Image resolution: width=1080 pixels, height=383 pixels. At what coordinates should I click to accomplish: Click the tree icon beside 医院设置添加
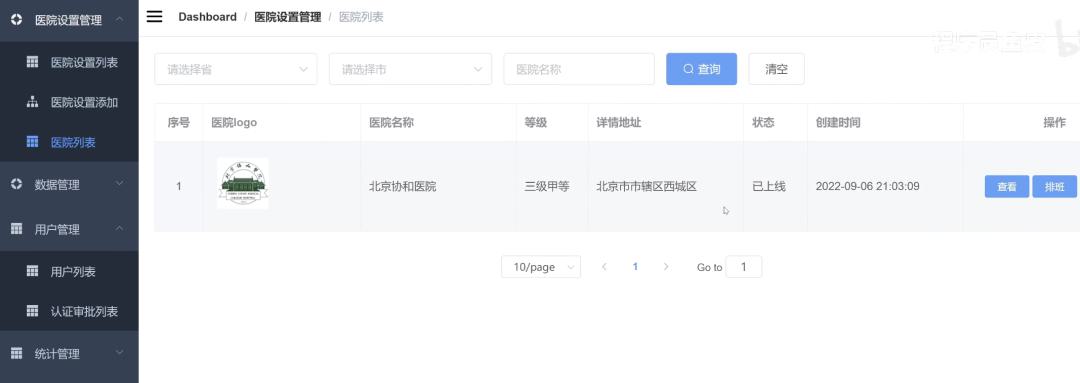(32, 102)
